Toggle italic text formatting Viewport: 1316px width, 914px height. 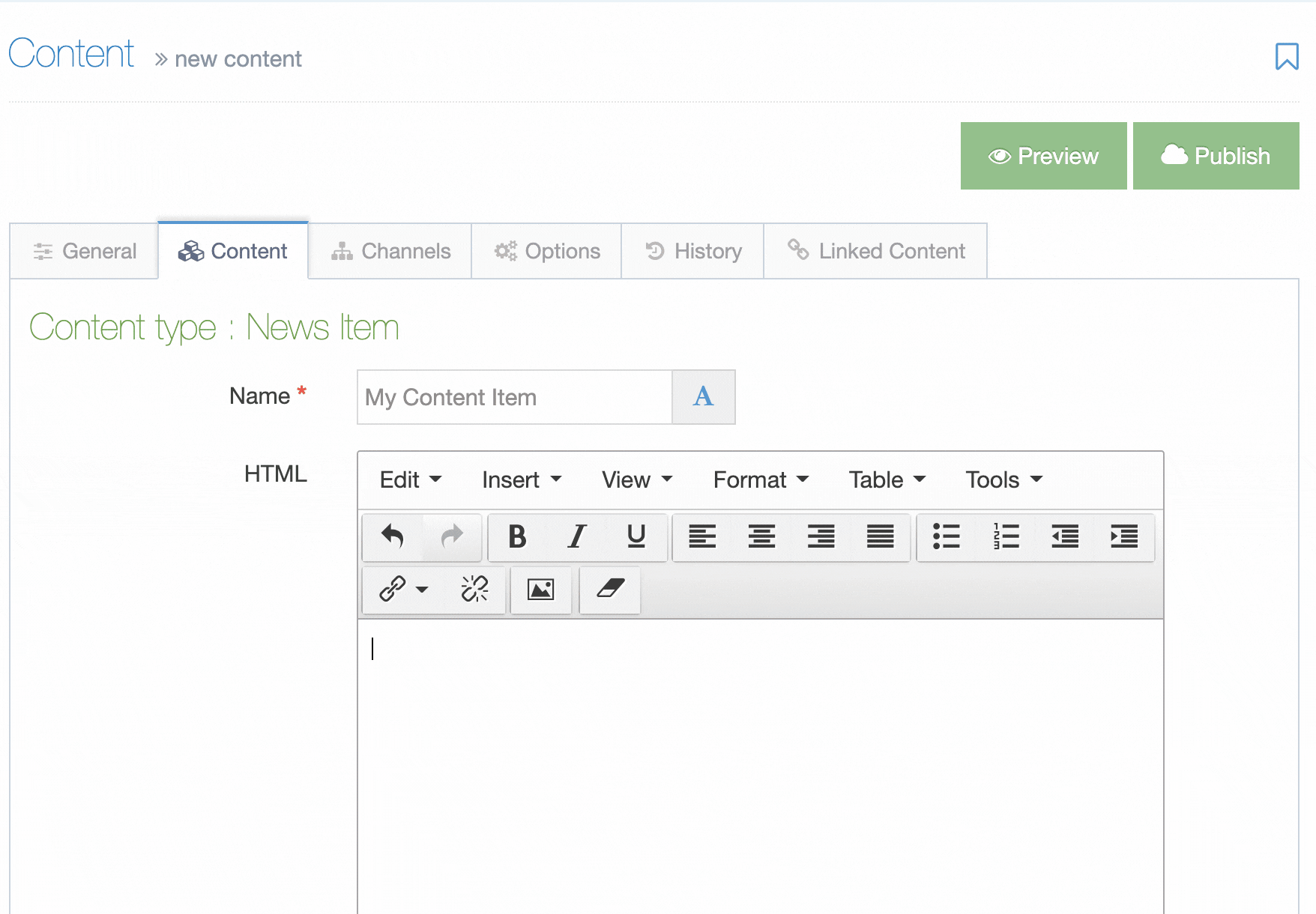pyautogui.click(x=576, y=536)
